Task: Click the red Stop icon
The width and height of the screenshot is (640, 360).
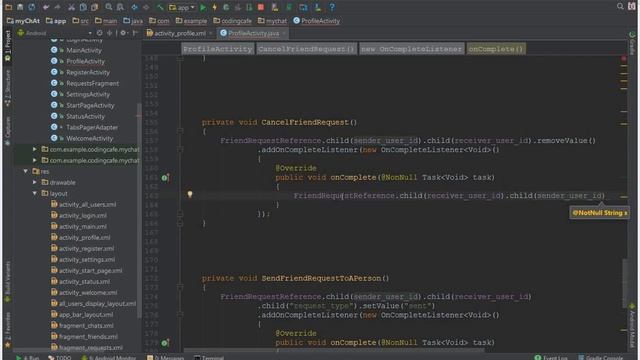Action: tap(261, 7)
